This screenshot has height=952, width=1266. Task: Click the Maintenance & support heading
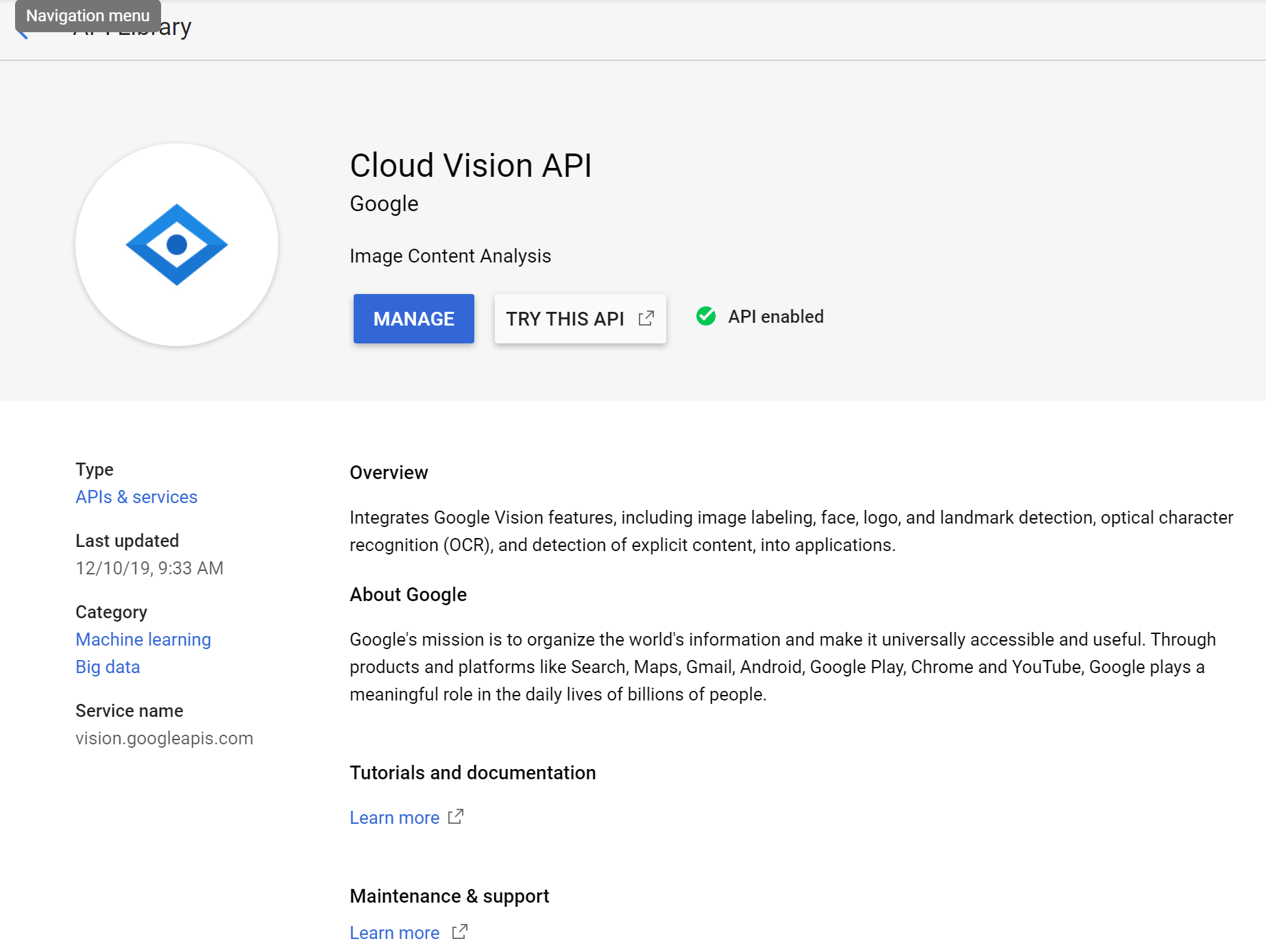450,896
